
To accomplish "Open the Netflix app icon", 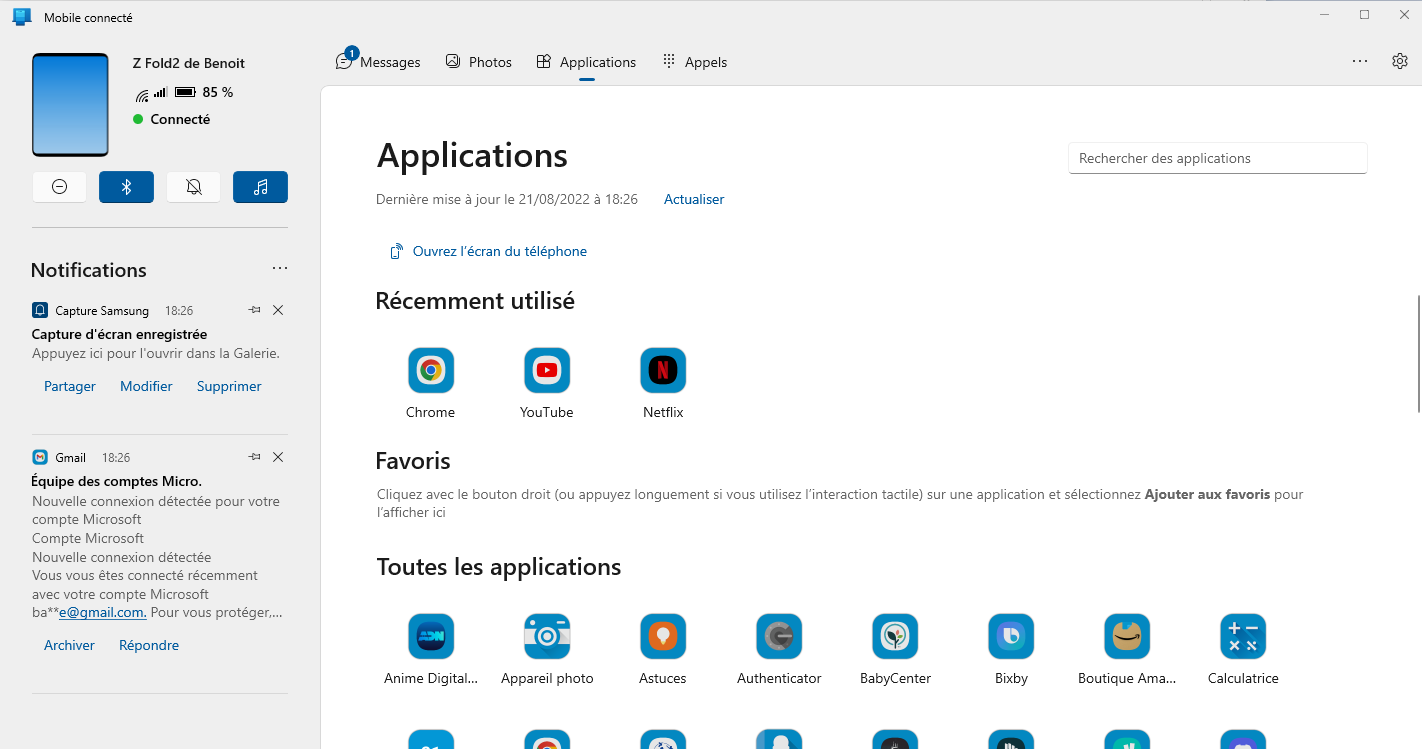I will coord(663,371).
